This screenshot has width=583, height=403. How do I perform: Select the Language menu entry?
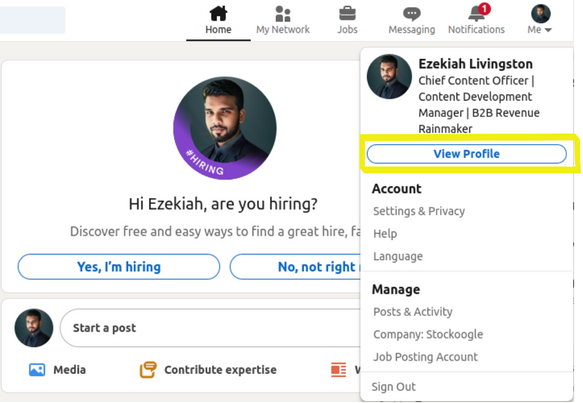[398, 256]
